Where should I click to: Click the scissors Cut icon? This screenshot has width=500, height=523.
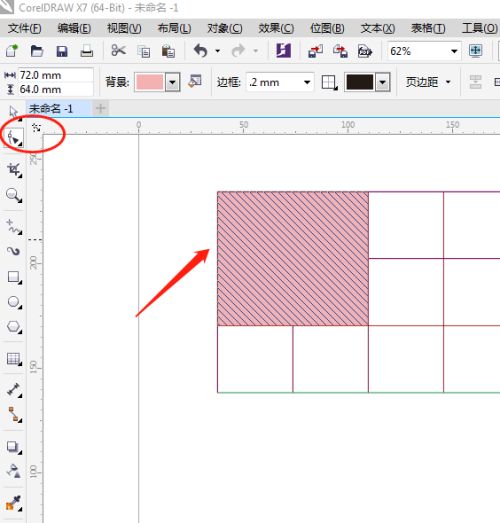point(118,51)
